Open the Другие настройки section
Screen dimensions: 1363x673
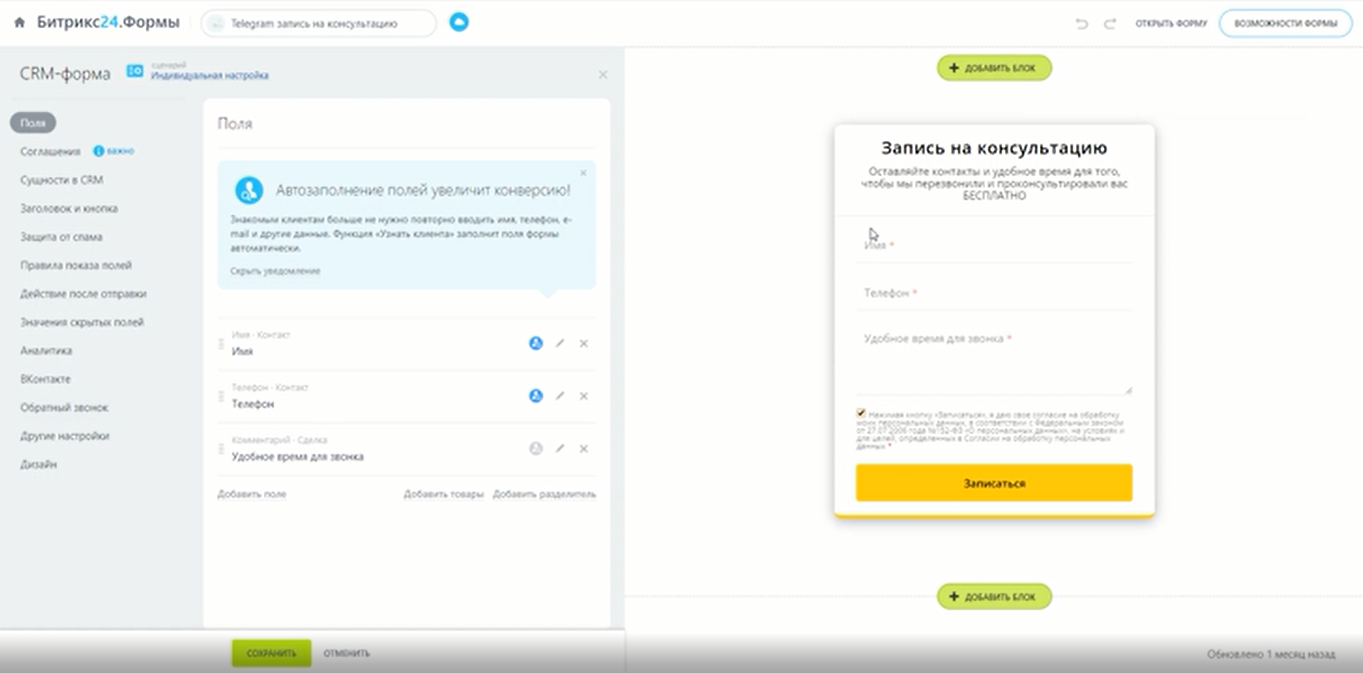click(x=65, y=436)
